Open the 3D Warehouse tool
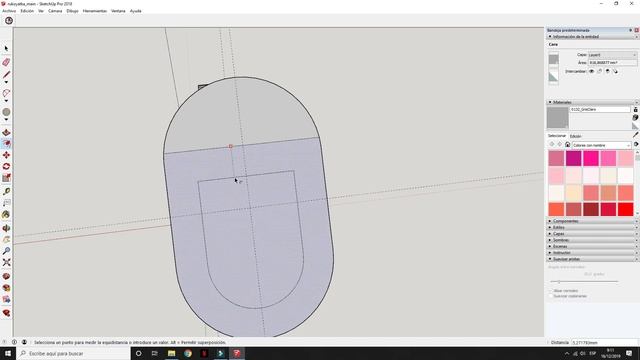Image resolution: width=640 pixels, height=360 pixels. tap(6, 276)
